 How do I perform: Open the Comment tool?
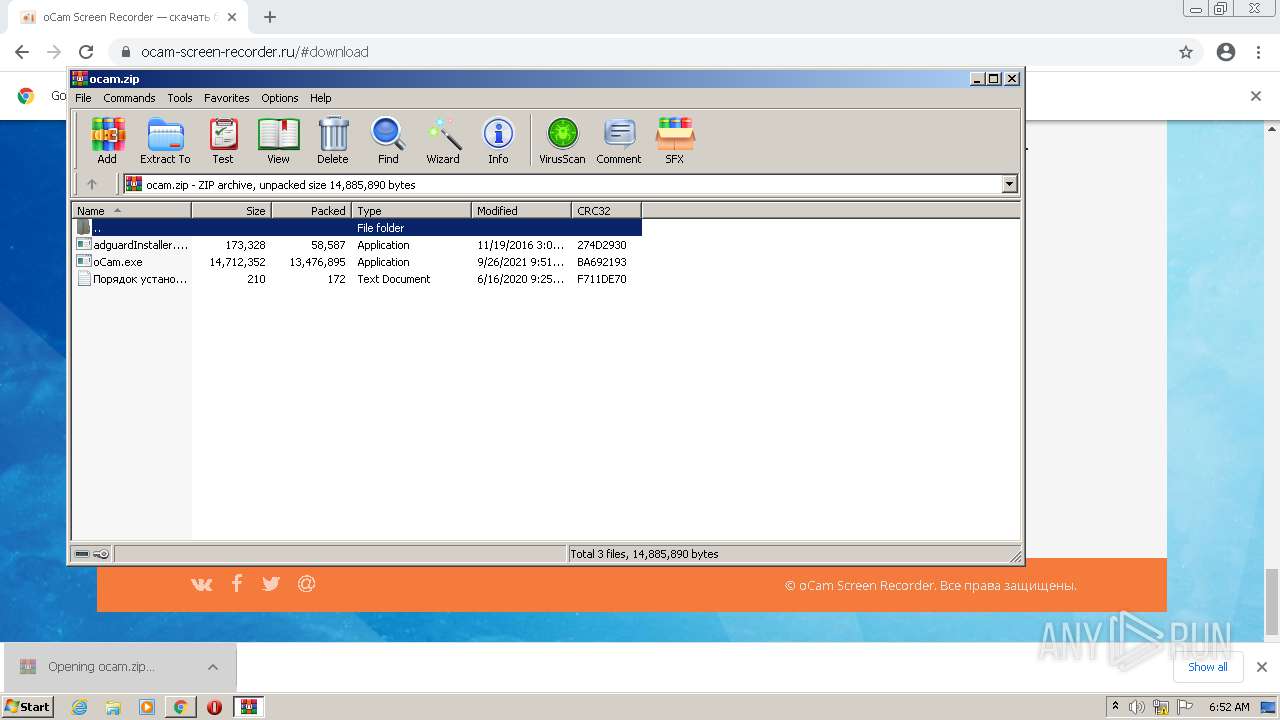tap(619, 141)
